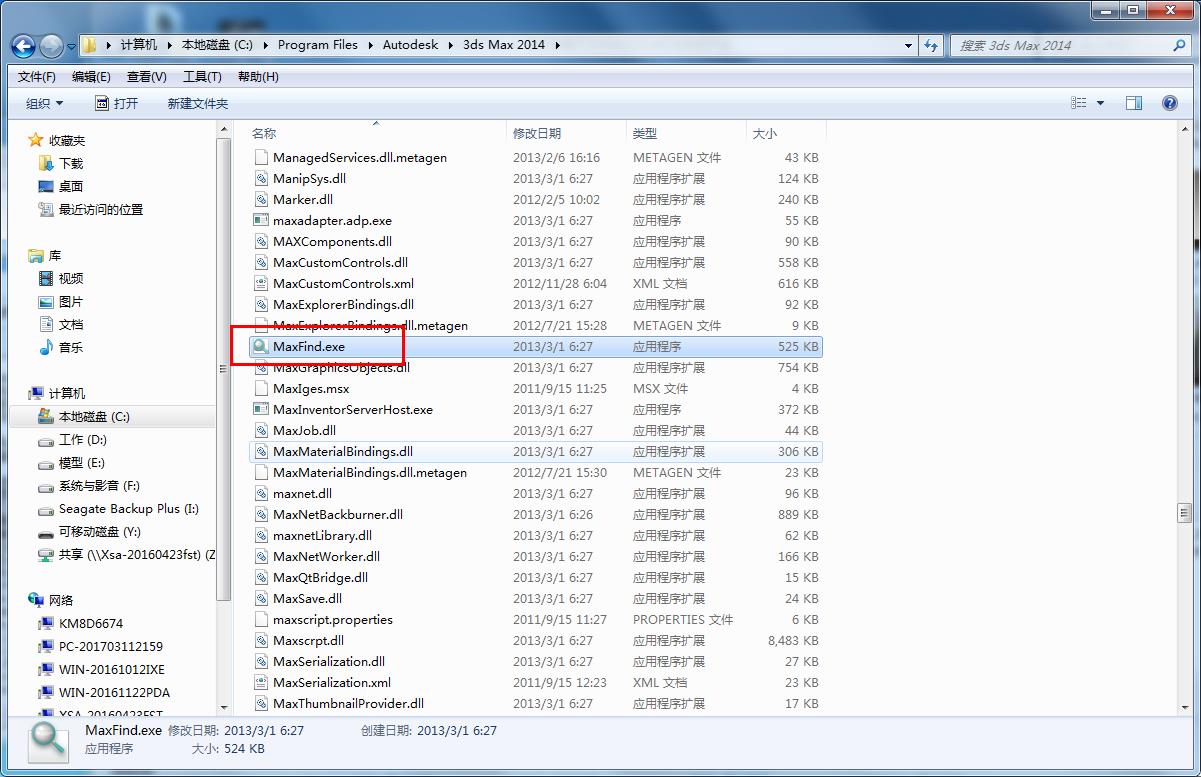Click the Libraries icon in sidebar
Screen dimensions: 1201x777
tap(36, 256)
